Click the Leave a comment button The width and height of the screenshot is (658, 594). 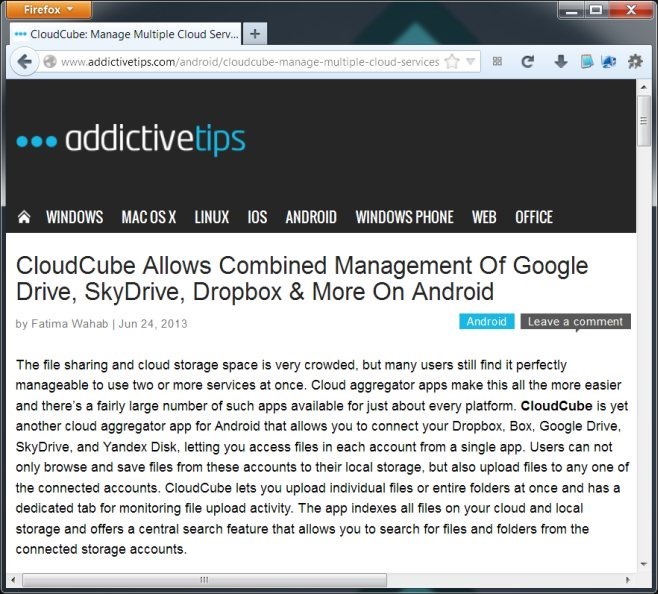point(575,322)
